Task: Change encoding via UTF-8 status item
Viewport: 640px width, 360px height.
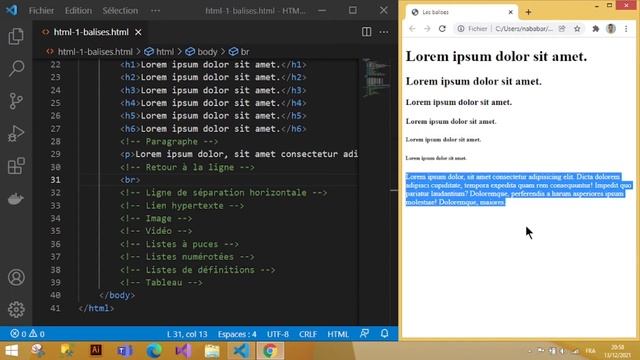Action: tap(278, 334)
